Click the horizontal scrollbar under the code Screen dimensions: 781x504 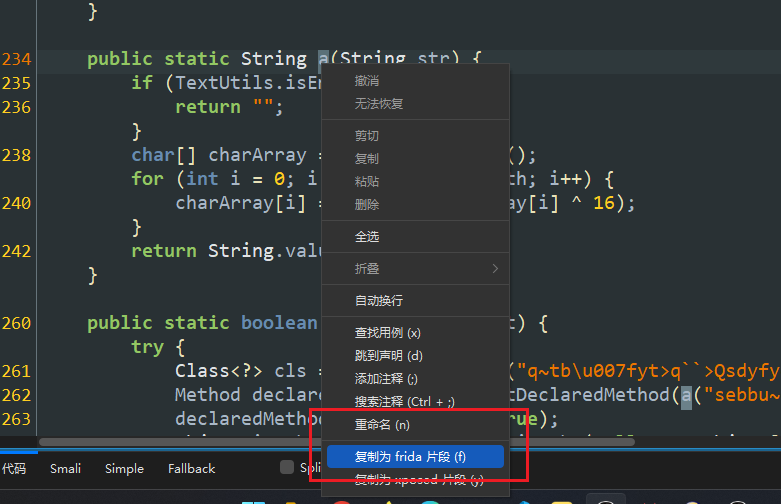(337, 442)
